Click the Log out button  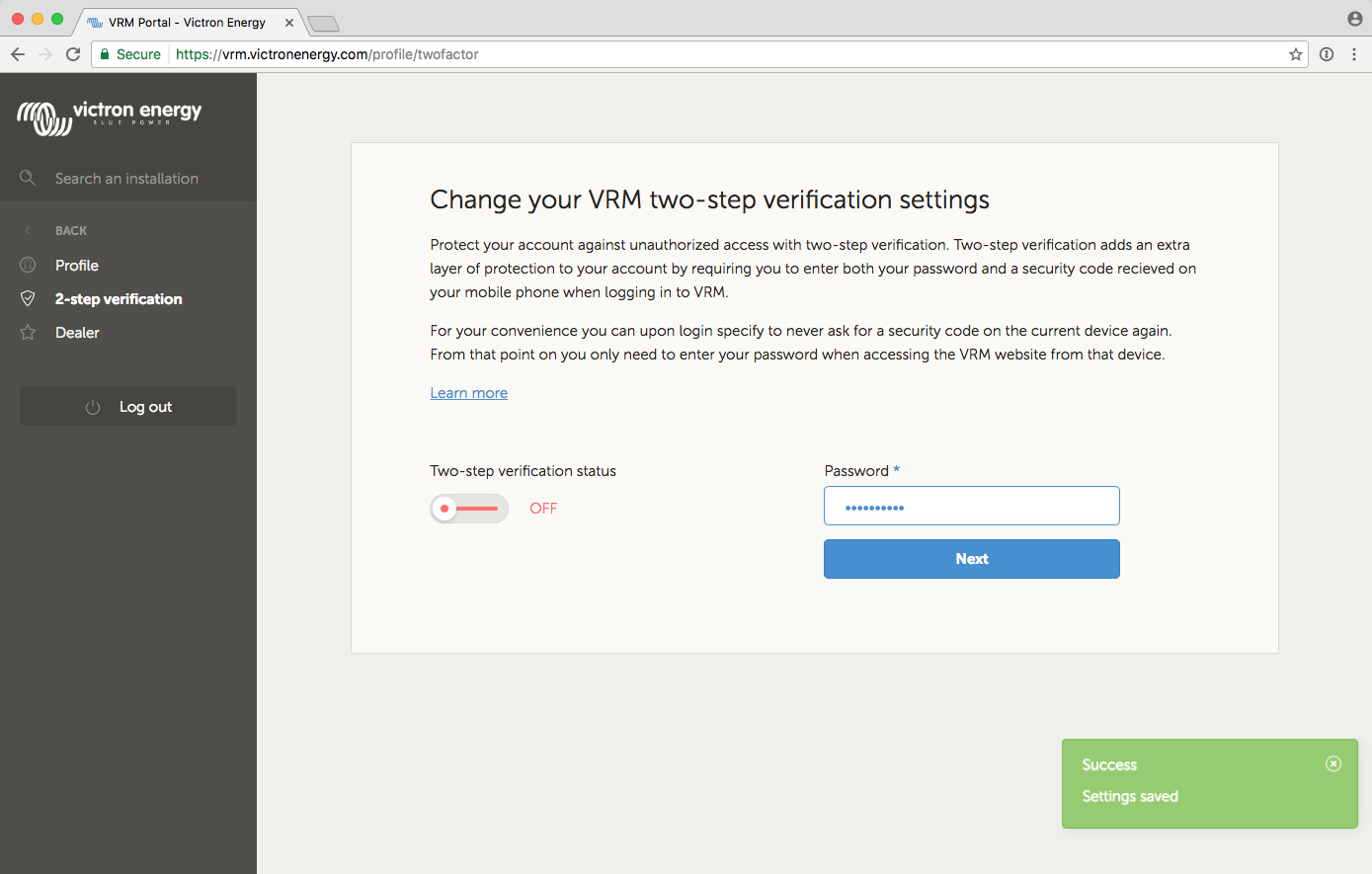click(x=128, y=407)
